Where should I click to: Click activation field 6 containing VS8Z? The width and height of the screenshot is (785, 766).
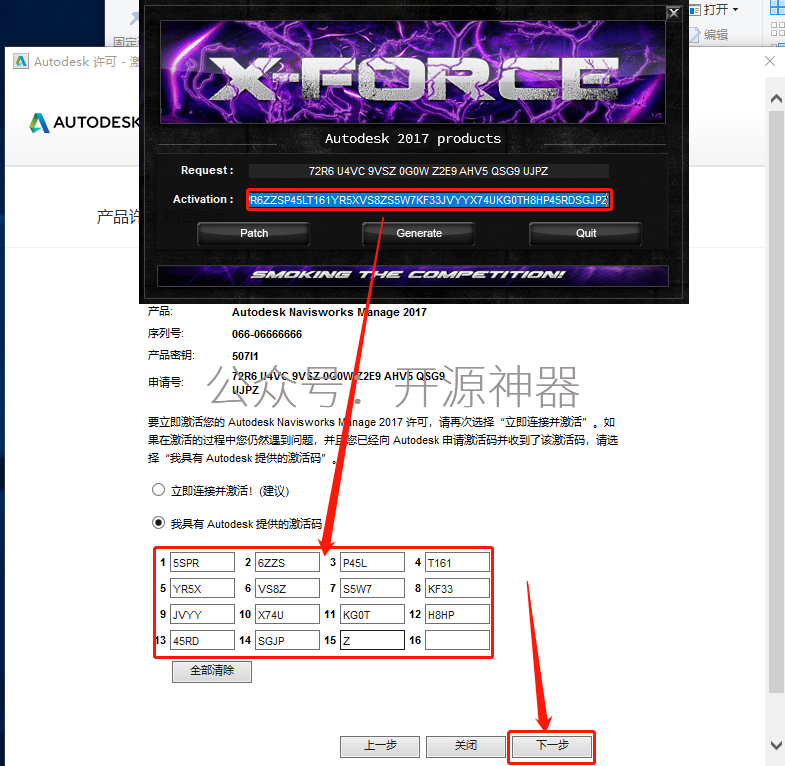pos(287,588)
